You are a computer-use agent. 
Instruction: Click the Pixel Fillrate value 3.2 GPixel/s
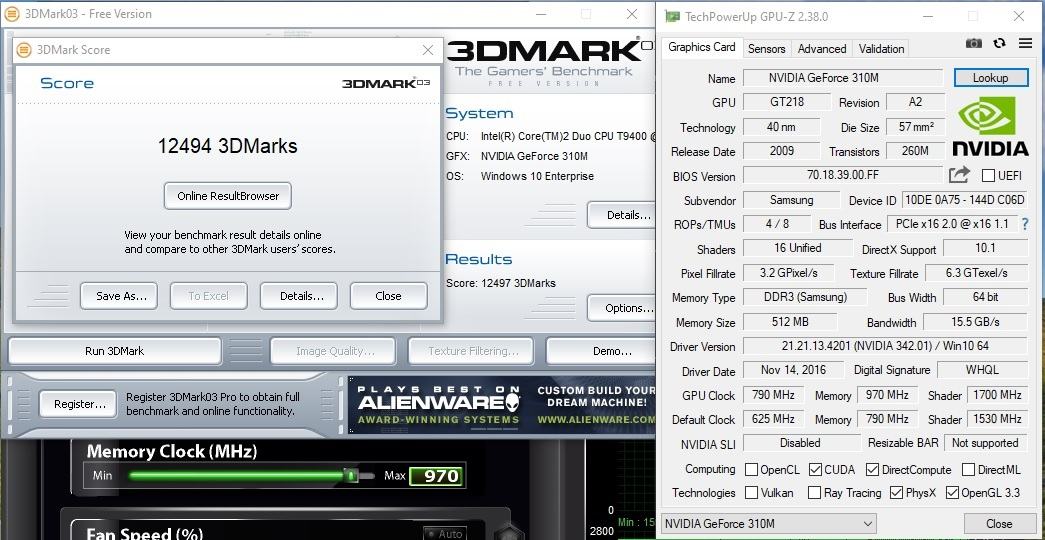click(788, 273)
